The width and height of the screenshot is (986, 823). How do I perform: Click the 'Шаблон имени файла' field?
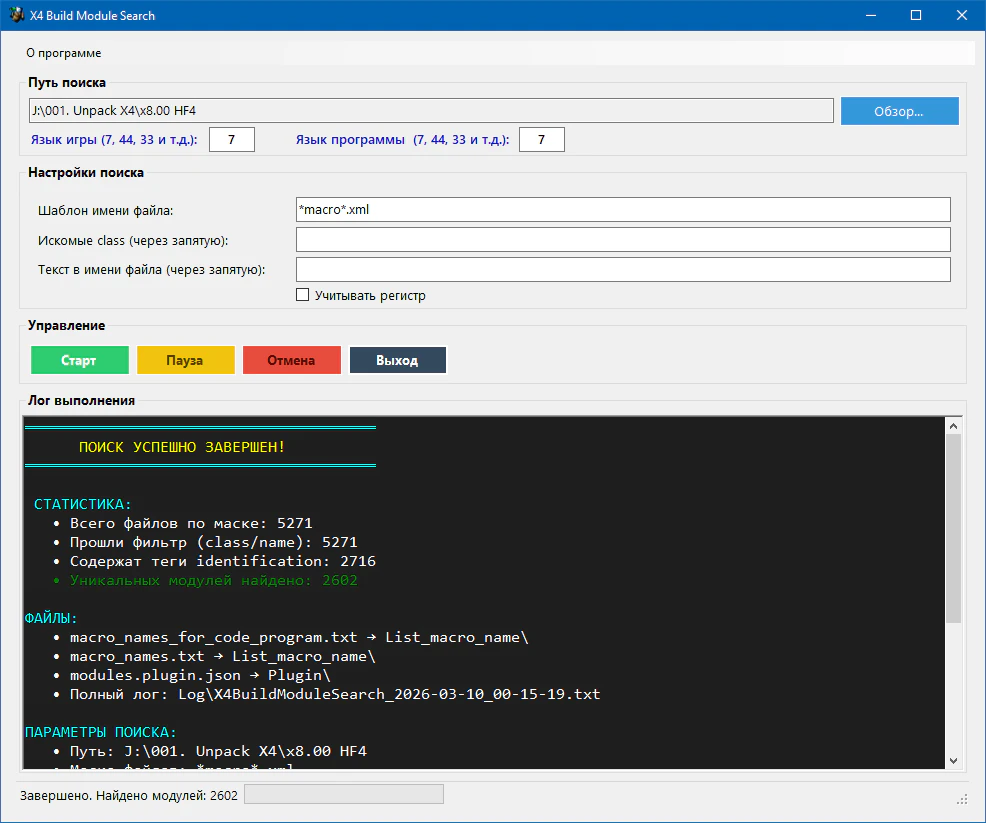tap(622, 210)
